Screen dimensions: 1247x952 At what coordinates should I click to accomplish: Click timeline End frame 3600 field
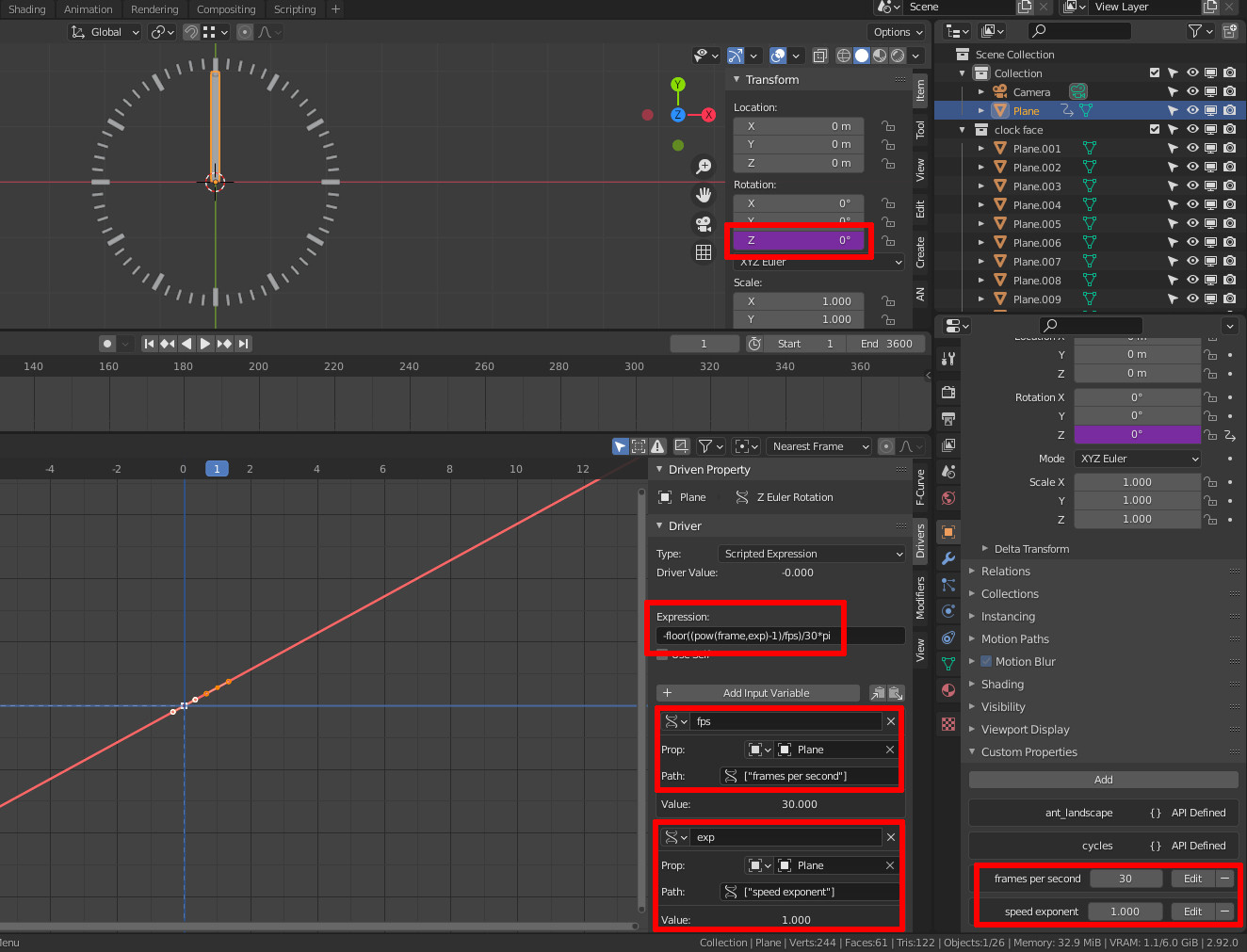click(x=886, y=344)
